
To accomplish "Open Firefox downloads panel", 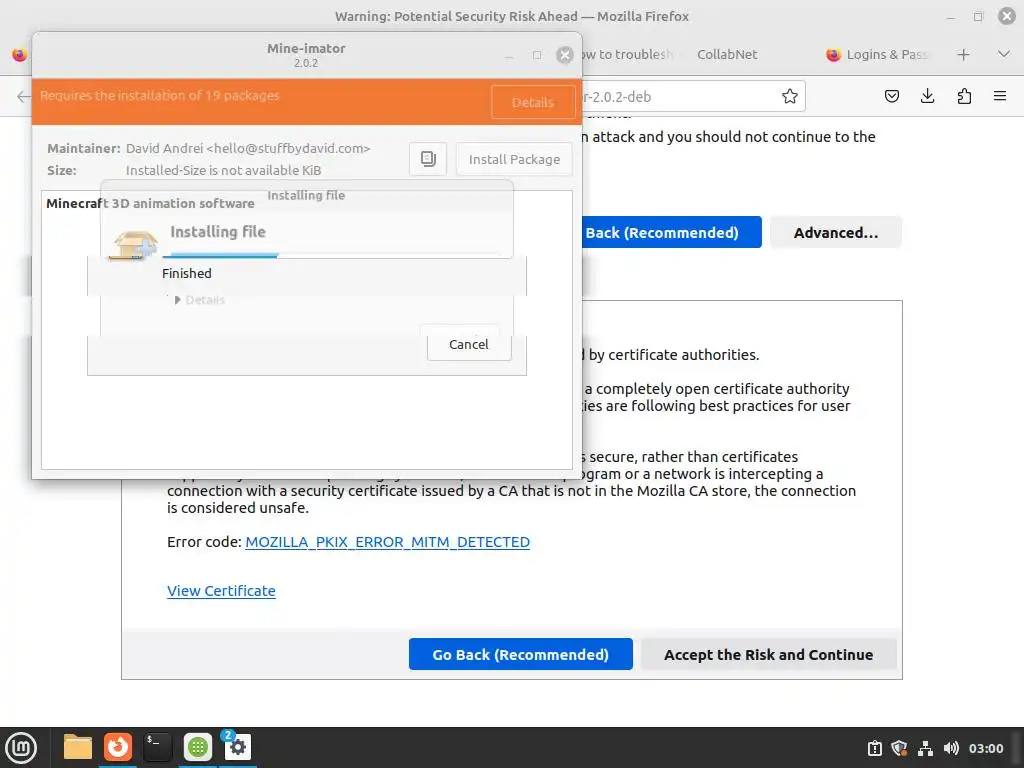I will pos(927,97).
